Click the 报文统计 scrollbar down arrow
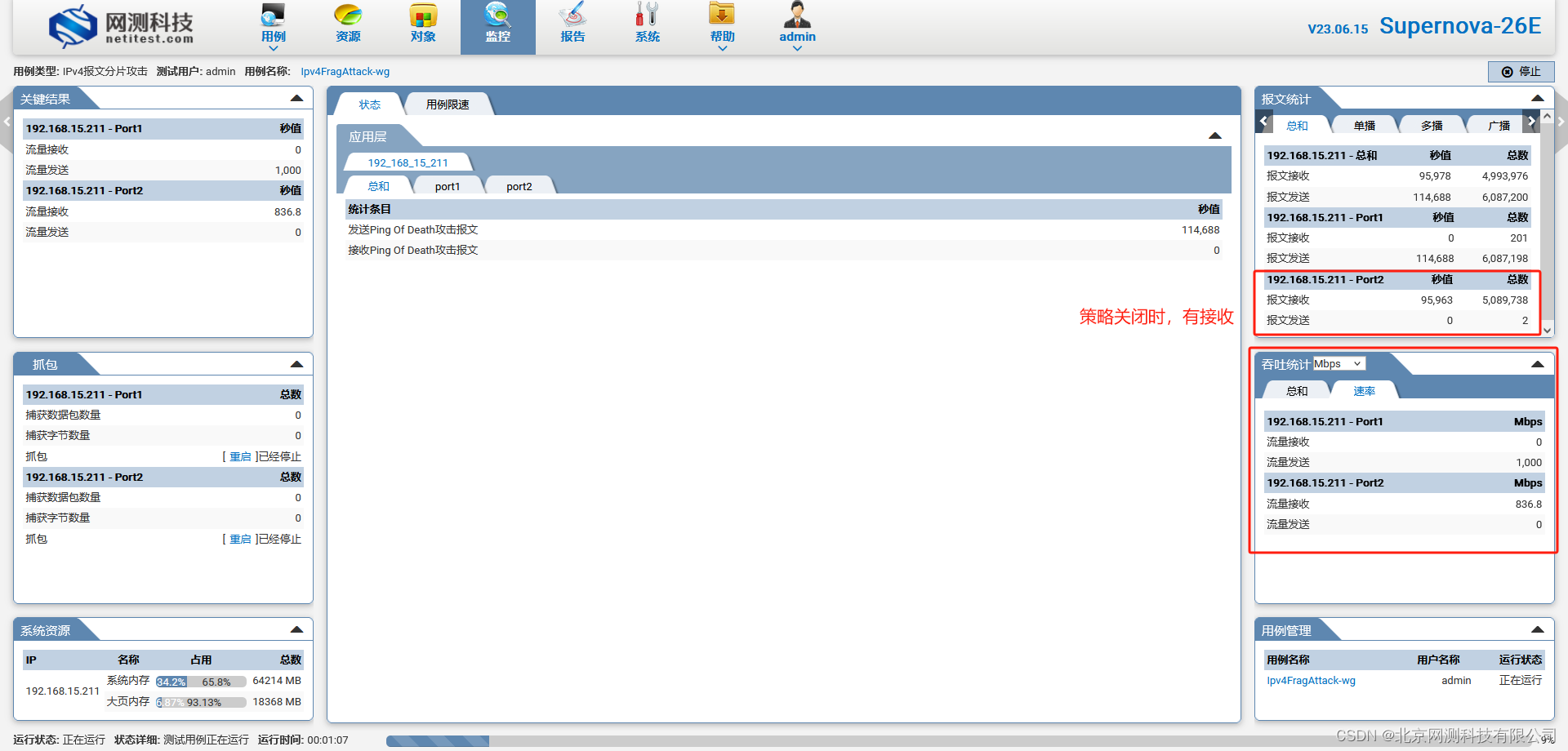1568x751 pixels. [x=1547, y=330]
